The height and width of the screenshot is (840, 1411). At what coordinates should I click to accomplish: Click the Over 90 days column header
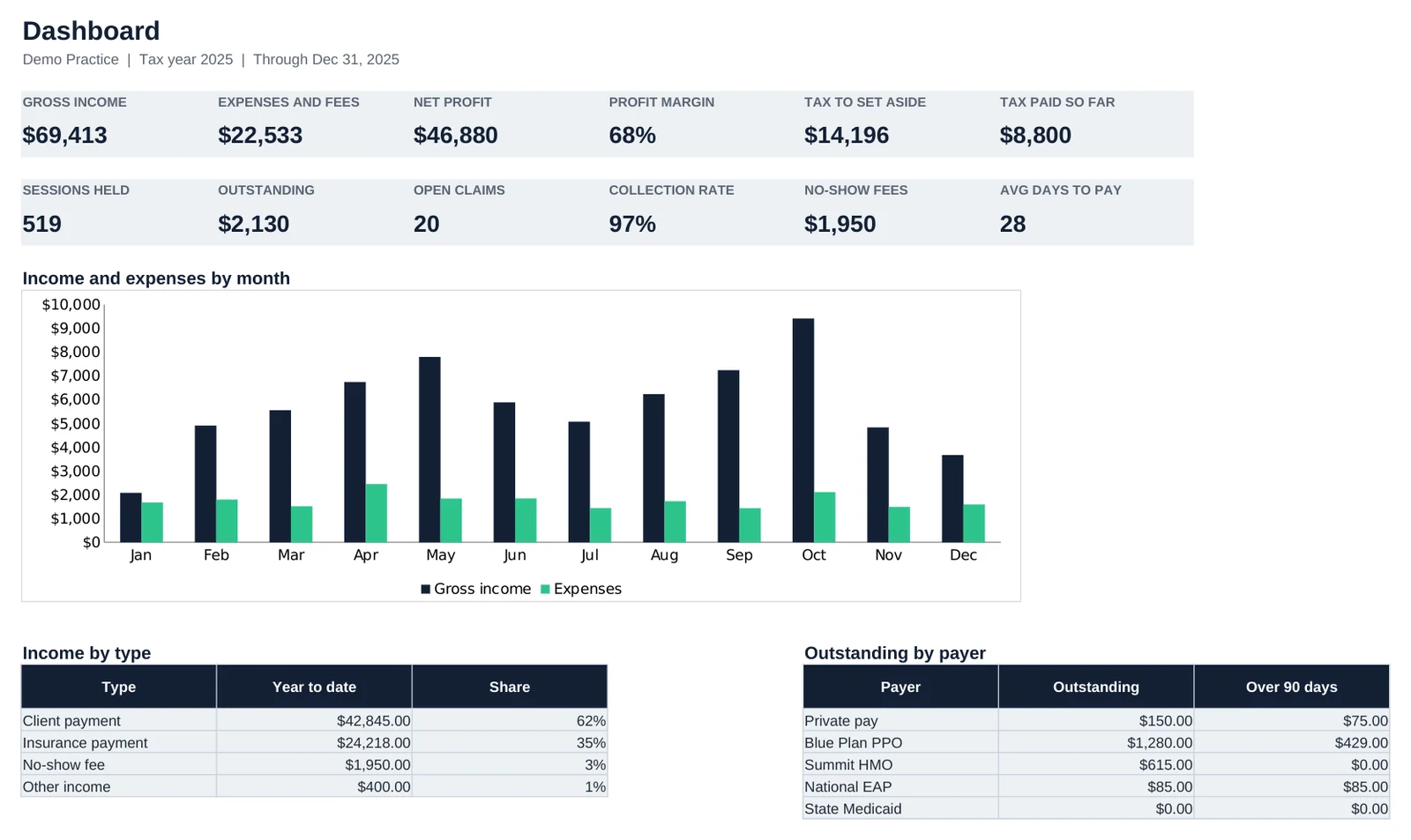tap(1292, 687)
